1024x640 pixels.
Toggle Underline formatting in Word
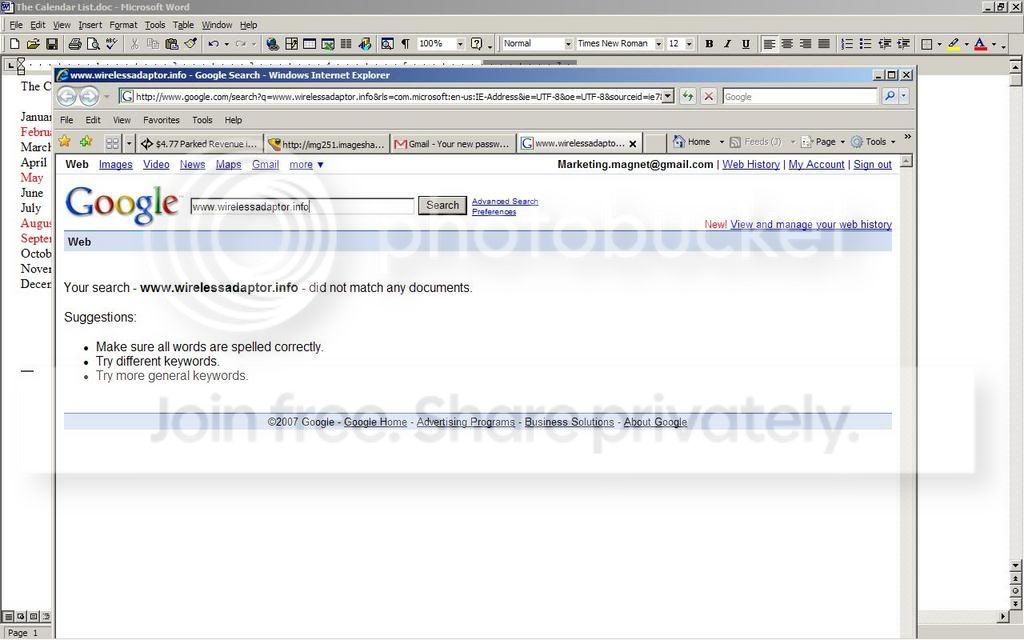pos(746,44)
